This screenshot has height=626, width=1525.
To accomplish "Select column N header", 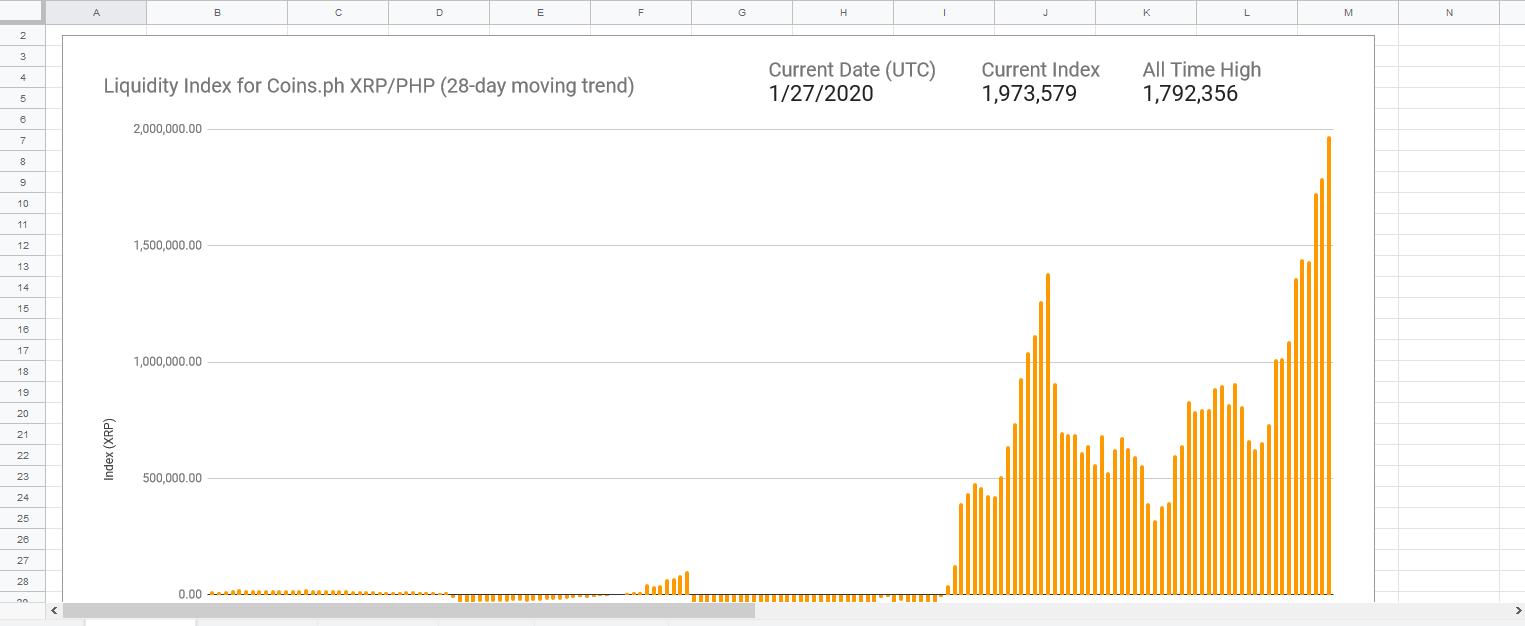I will [1449, 12].
